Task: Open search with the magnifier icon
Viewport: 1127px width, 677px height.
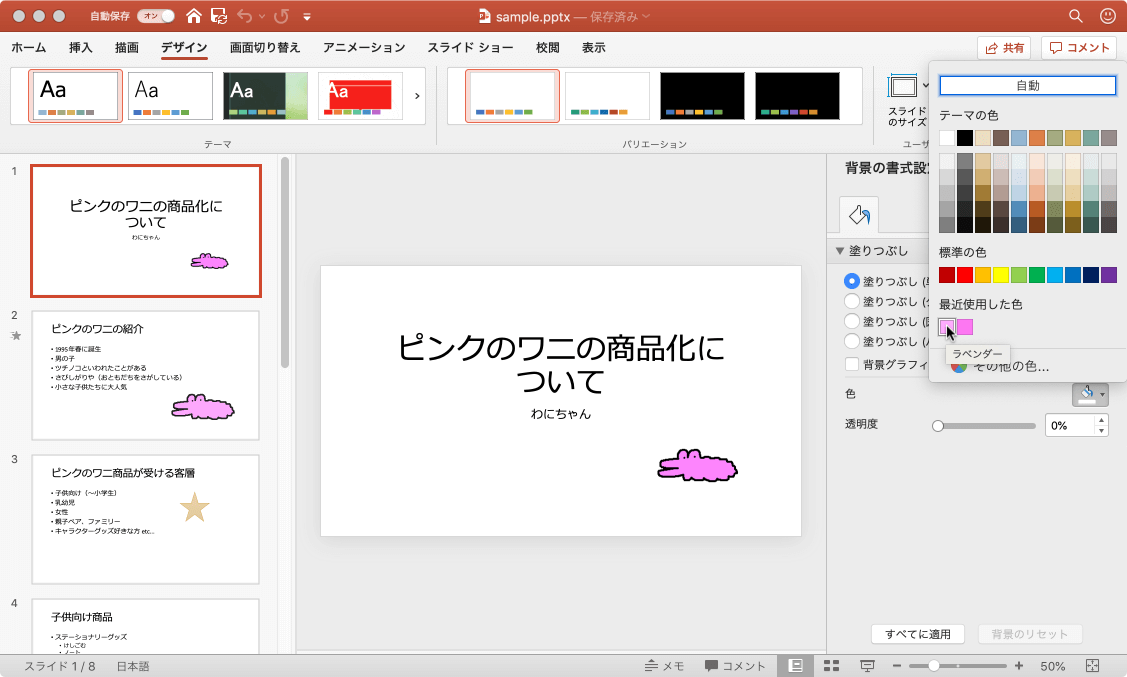Action: click(x=1076, y=16)
